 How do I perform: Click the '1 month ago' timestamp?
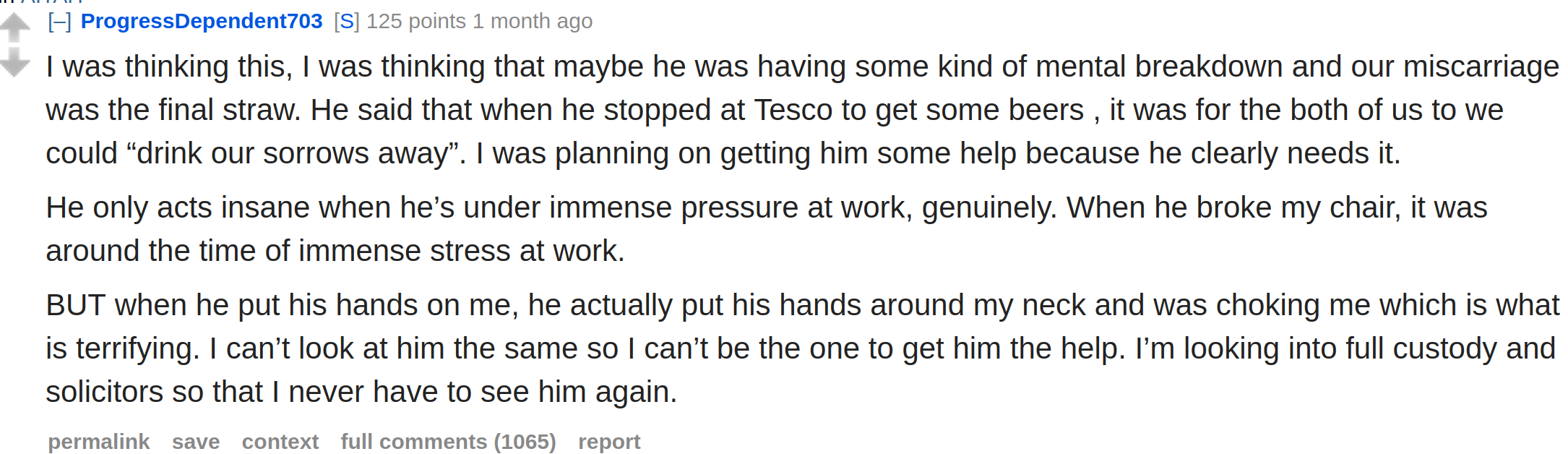point(533,22)
